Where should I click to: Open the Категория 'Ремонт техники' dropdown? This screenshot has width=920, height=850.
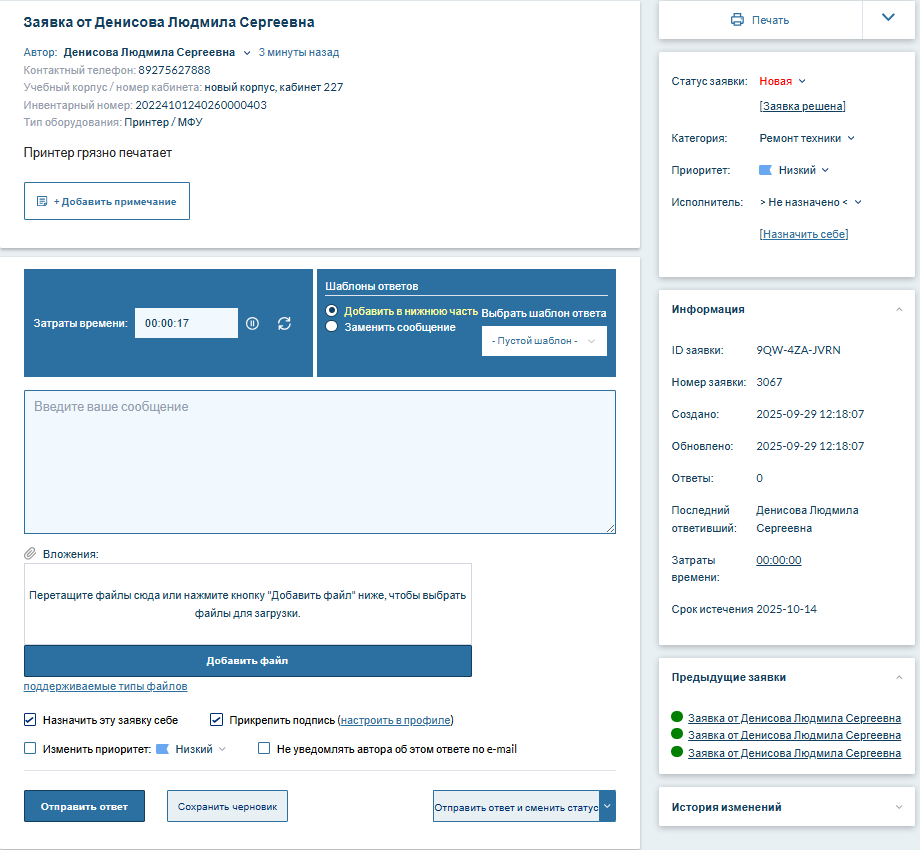coord(806,138)
